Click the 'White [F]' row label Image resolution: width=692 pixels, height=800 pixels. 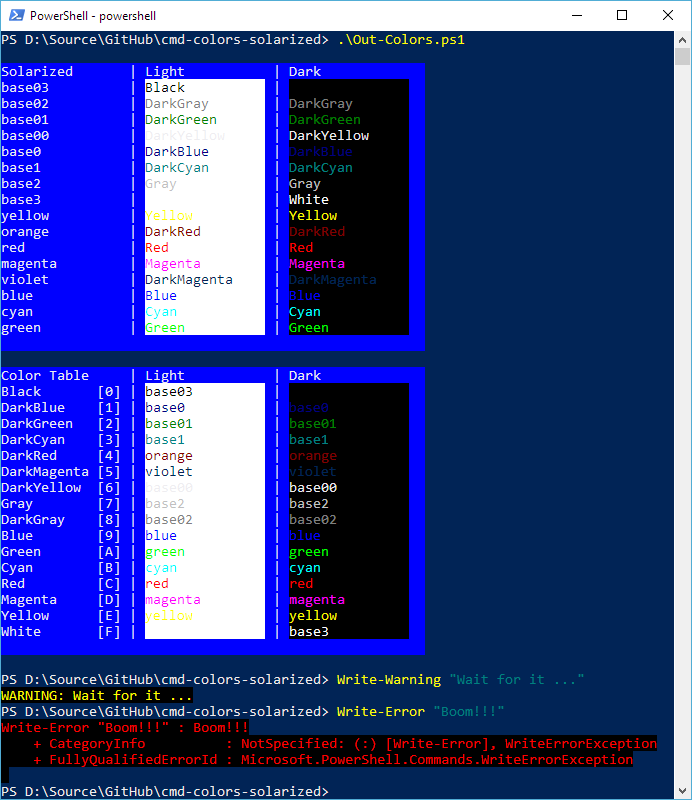point(61,632)
